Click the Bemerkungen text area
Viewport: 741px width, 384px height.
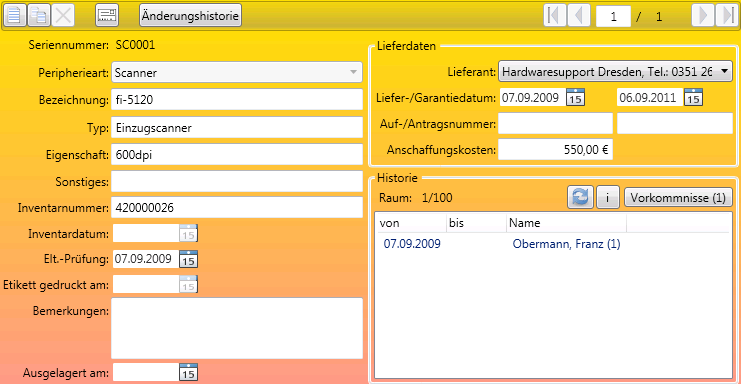tap(237, 328)
